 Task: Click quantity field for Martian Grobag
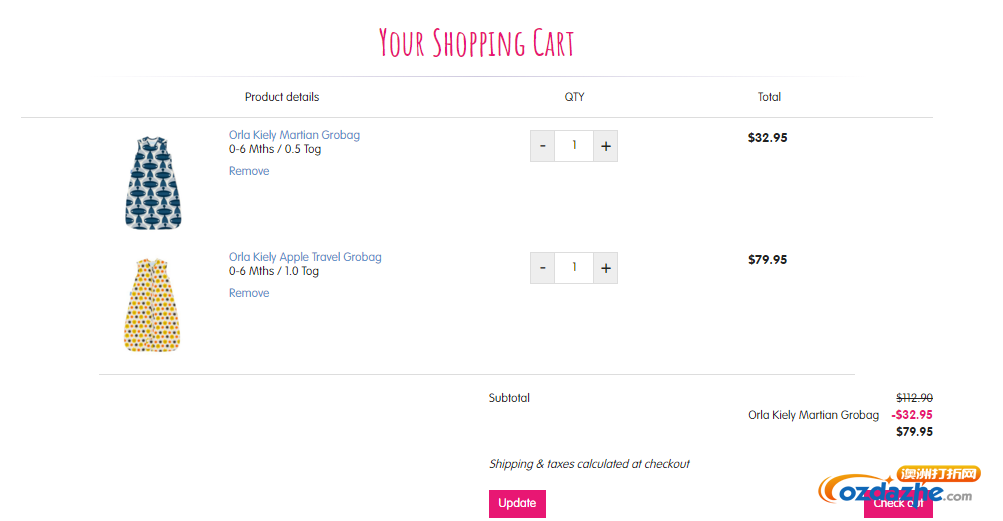574,146
